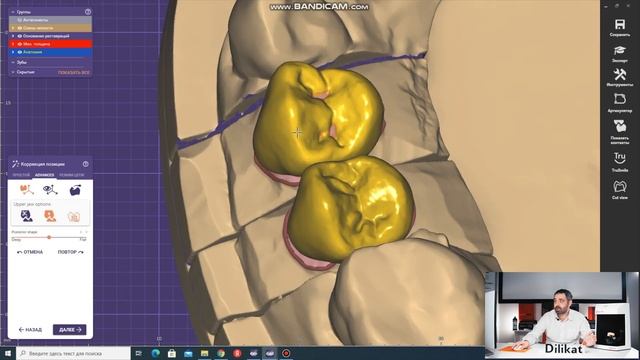Open the Articulator (Артикулятор) icon

[x=620, y=100]
